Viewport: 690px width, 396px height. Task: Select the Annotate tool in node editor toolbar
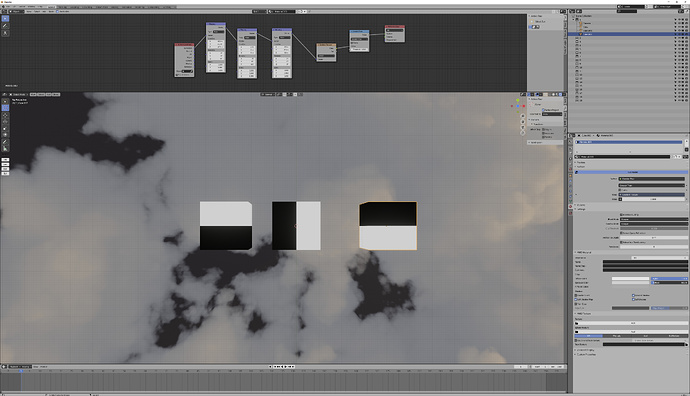5,26
